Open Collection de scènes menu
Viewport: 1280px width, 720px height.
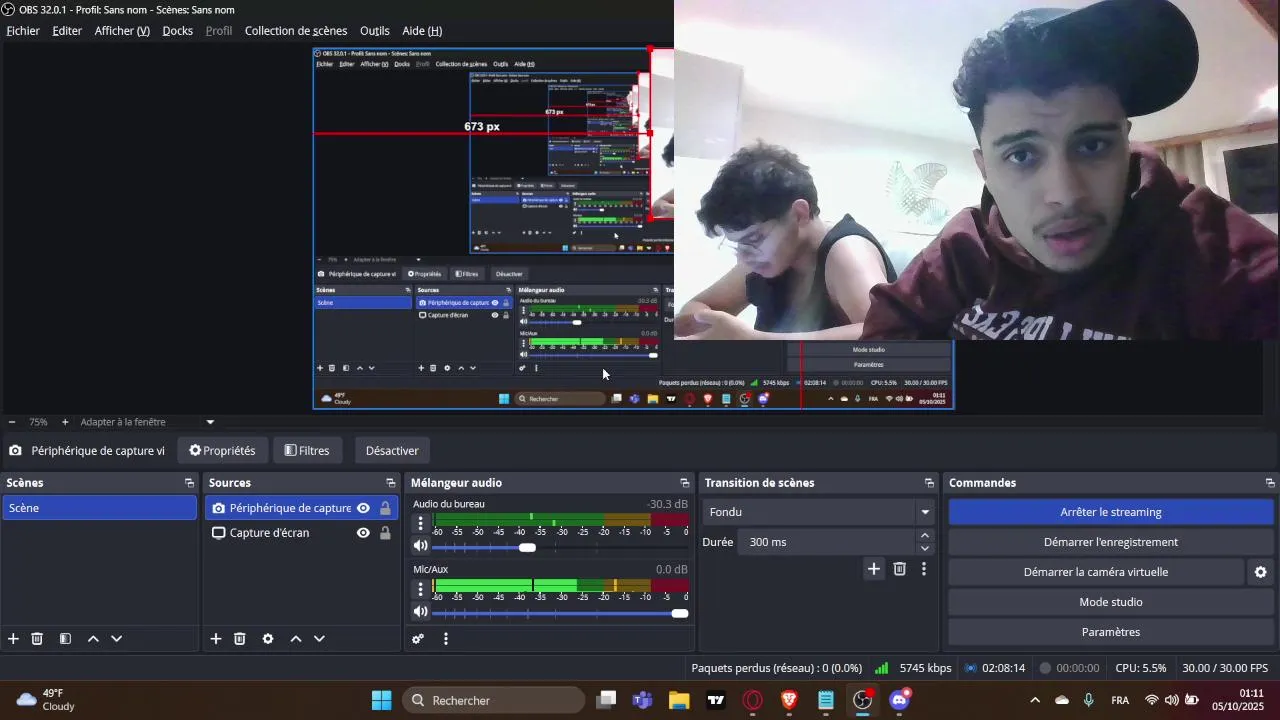(296, 31)
